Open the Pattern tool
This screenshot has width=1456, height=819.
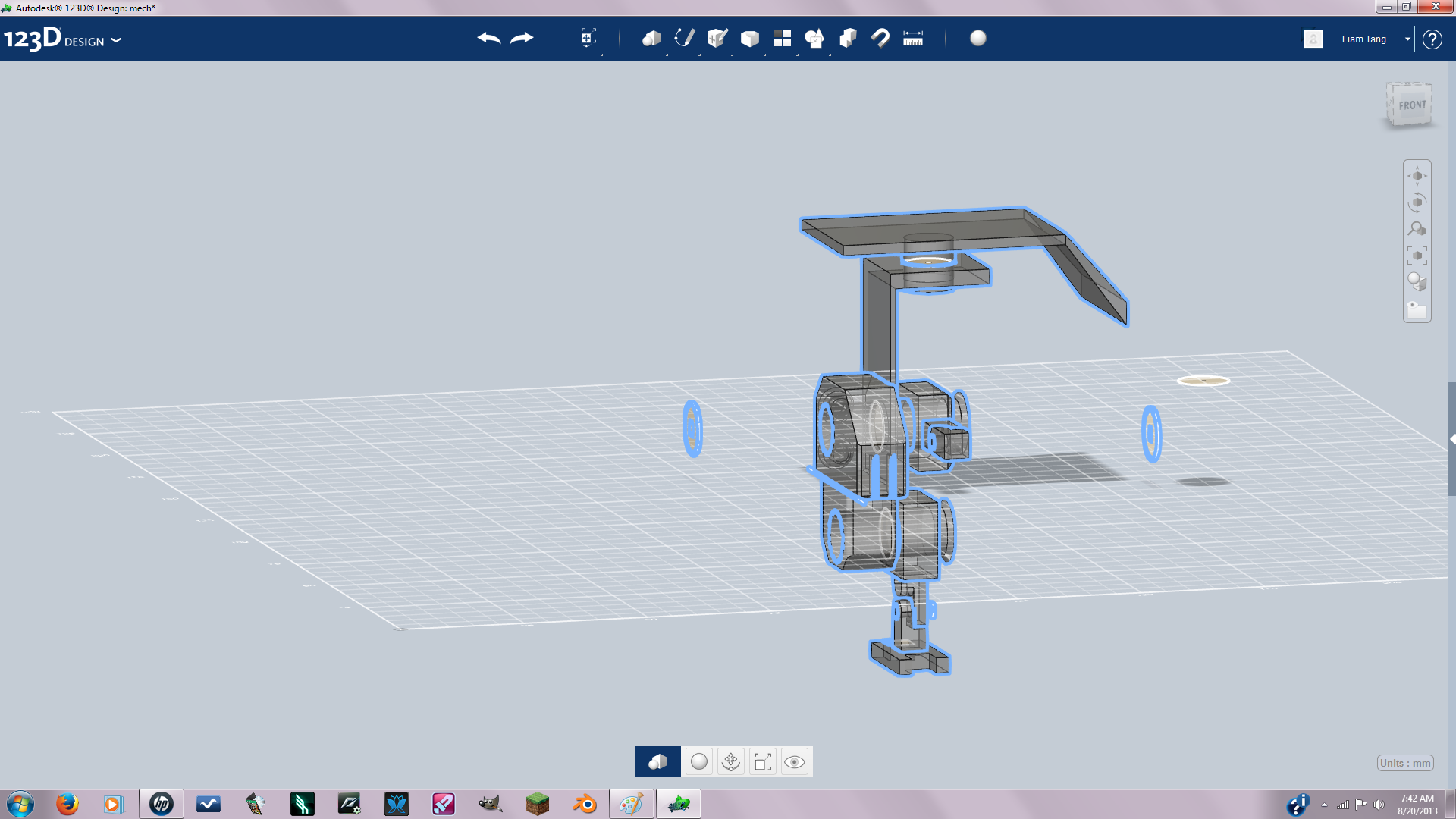tap(783, 38)
